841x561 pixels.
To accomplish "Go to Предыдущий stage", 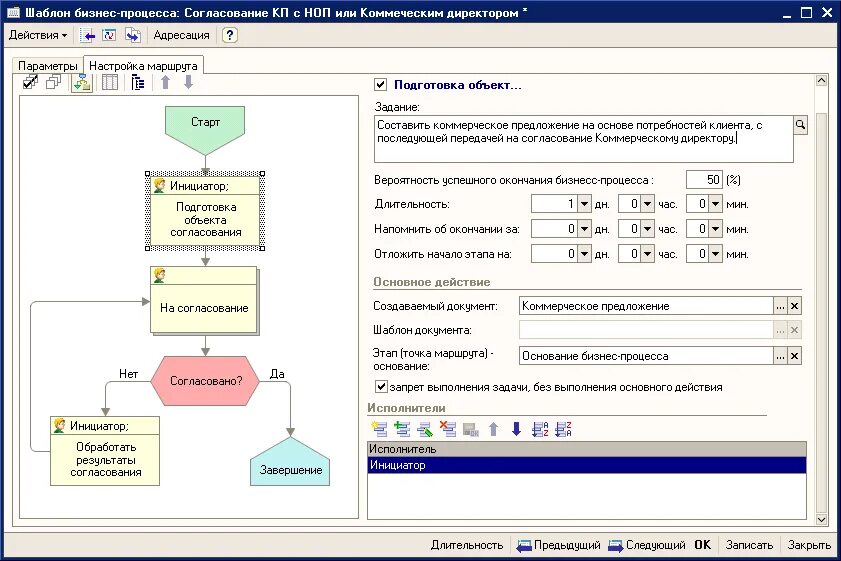I will (558, 545).
